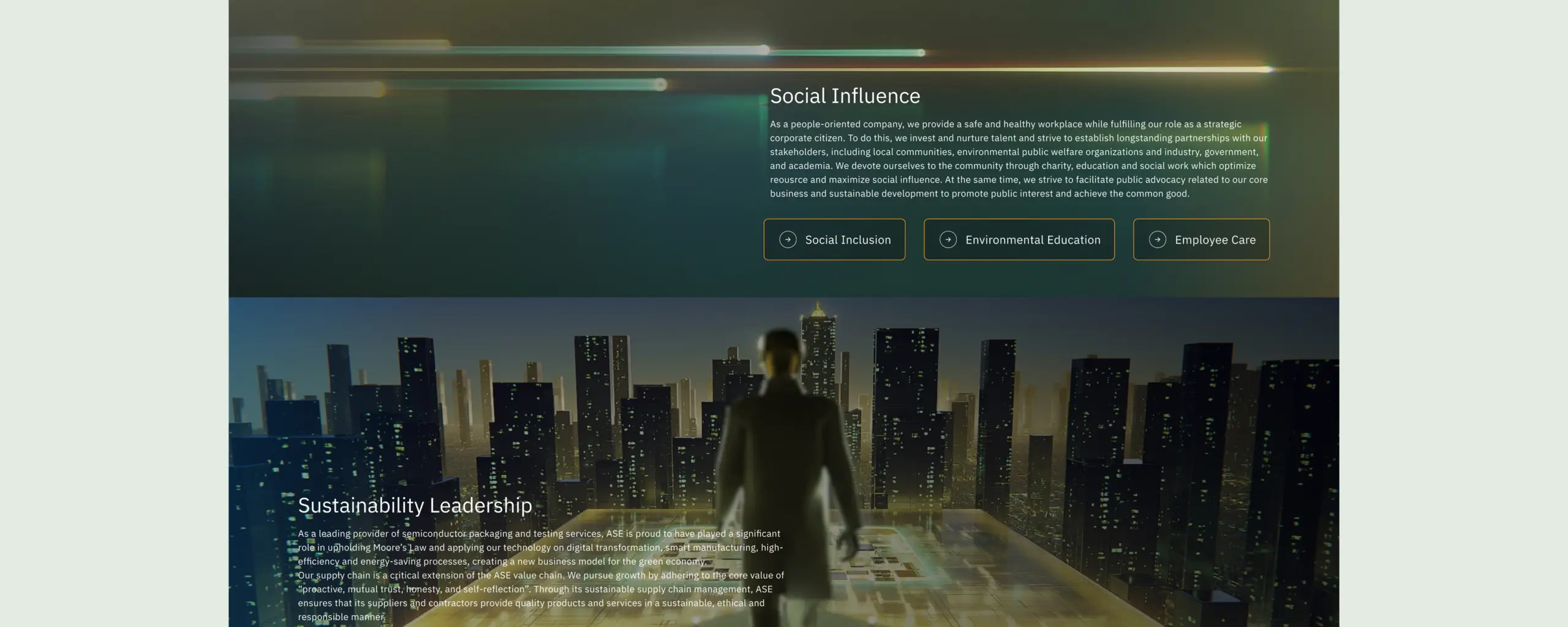This screenshot has height=627, width=1568.
Task: Click the bright flare ending the longest streak
Action: 1268,70
